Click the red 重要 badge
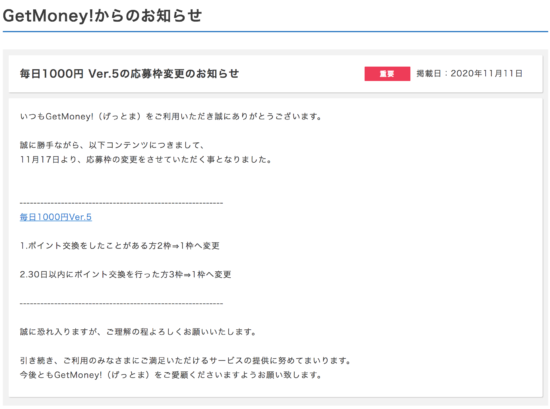 click(387, 74)
